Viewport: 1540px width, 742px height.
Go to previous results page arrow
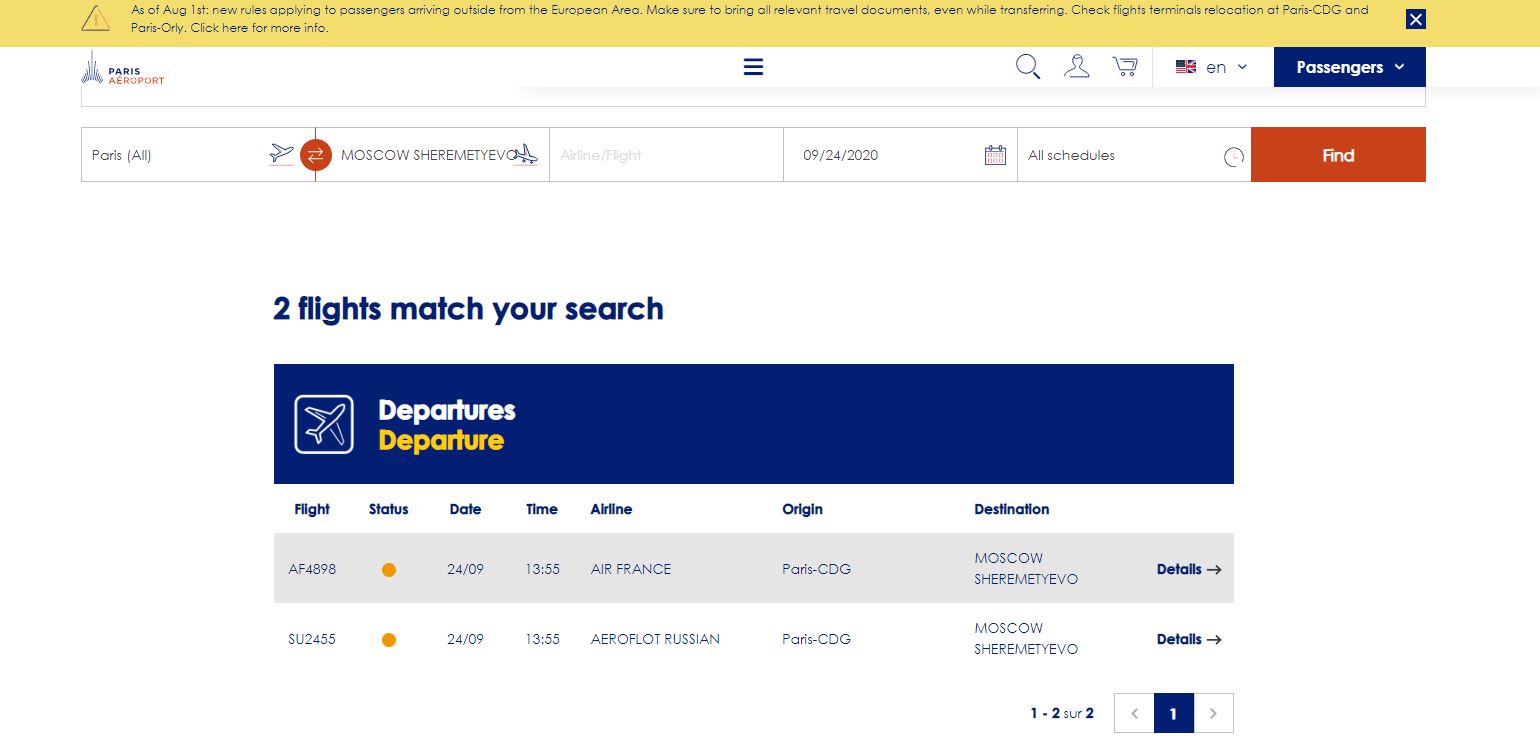pyautogui.click(x=1134, y=713)
